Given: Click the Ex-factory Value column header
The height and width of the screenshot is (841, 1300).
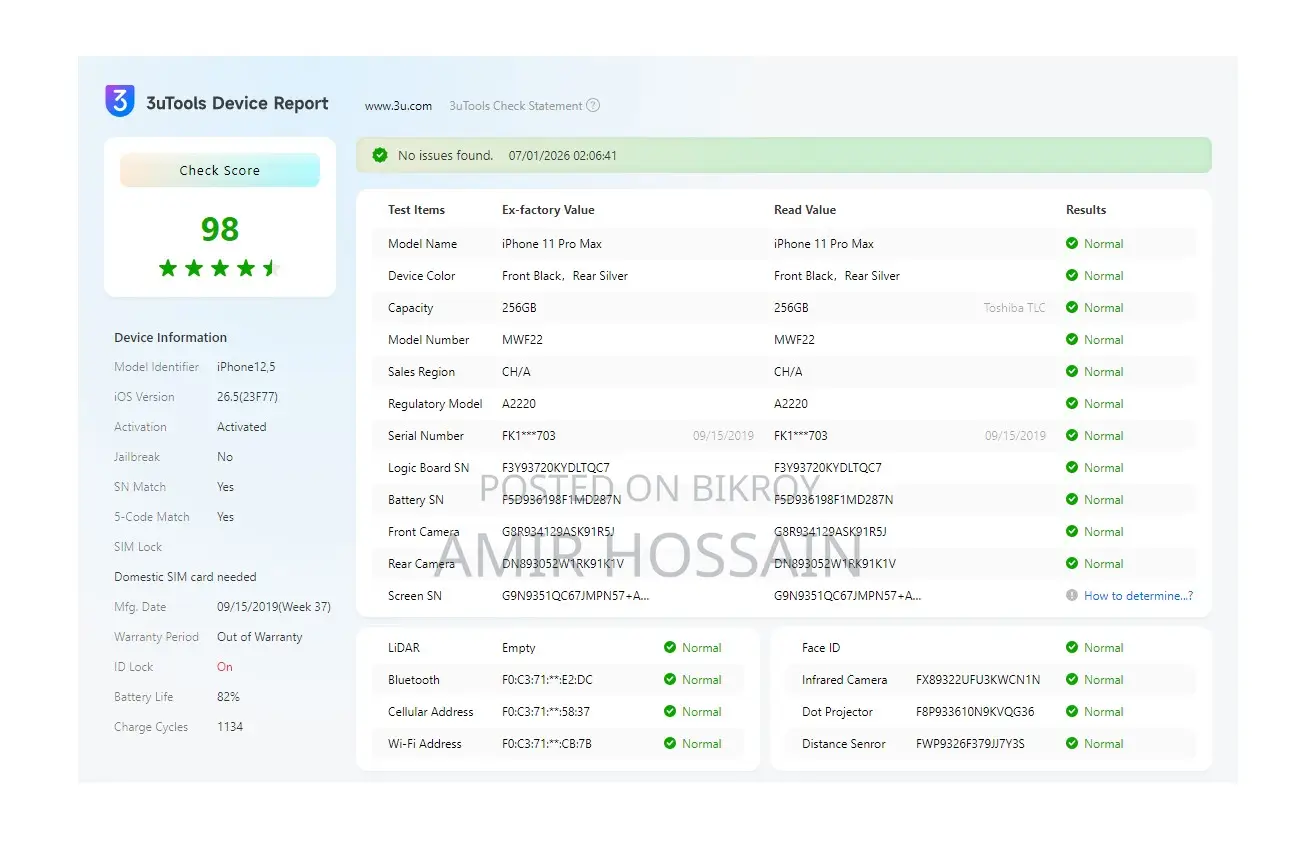Looking at the screenshot, I should (548, 210).
